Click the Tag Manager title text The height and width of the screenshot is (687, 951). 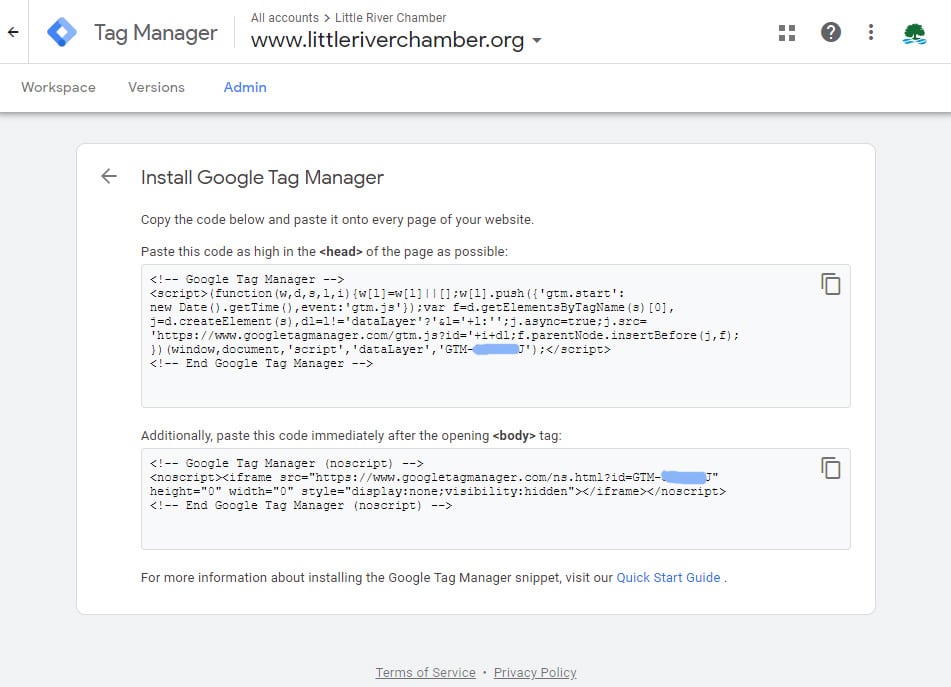pyautogui.click(x=156, y=33)
